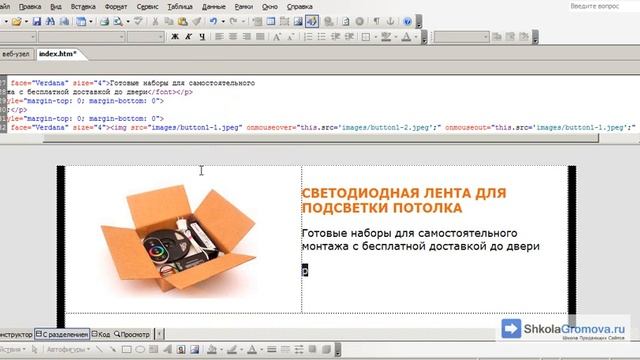Screen dimensions: 640x360
Task: Click the code pane horizontal scrollbar
Action: (321, 138)
